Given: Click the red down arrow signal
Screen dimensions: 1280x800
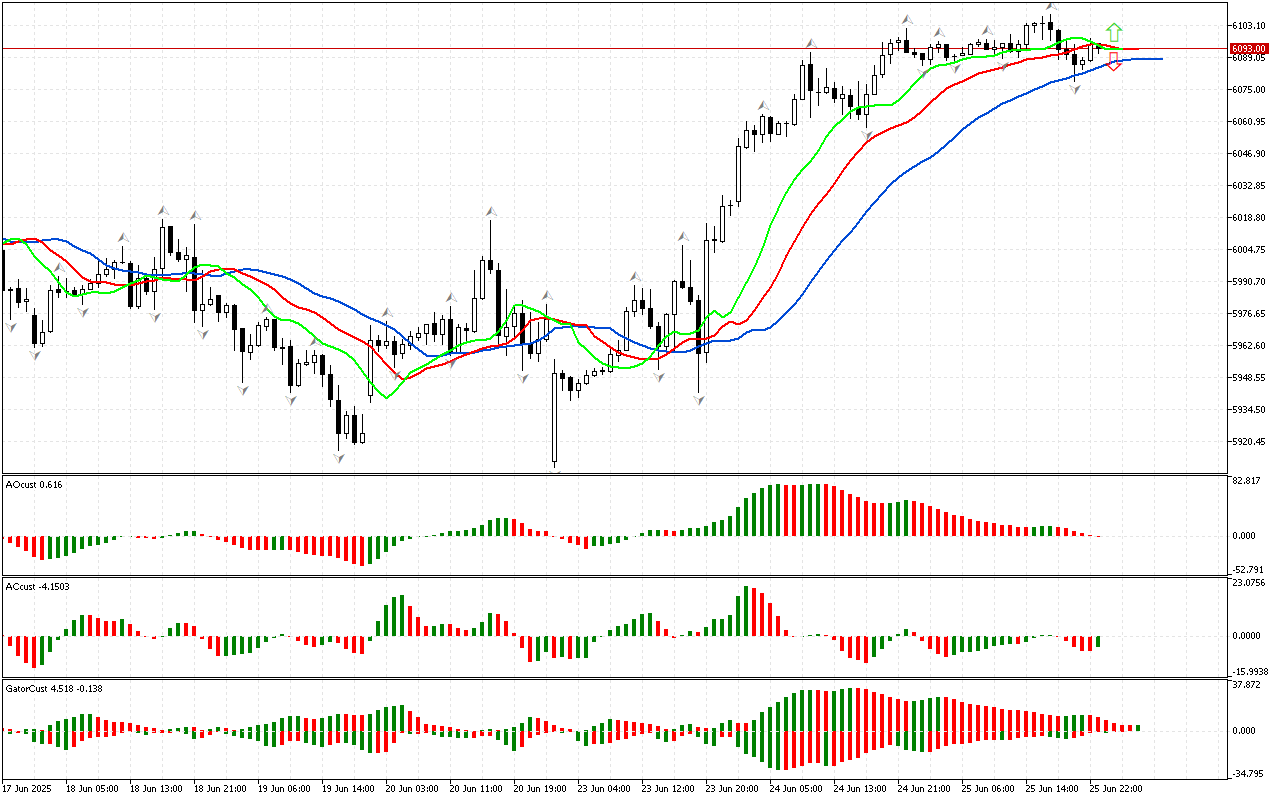Looking at the screenshot, I should coord(1113,62).
